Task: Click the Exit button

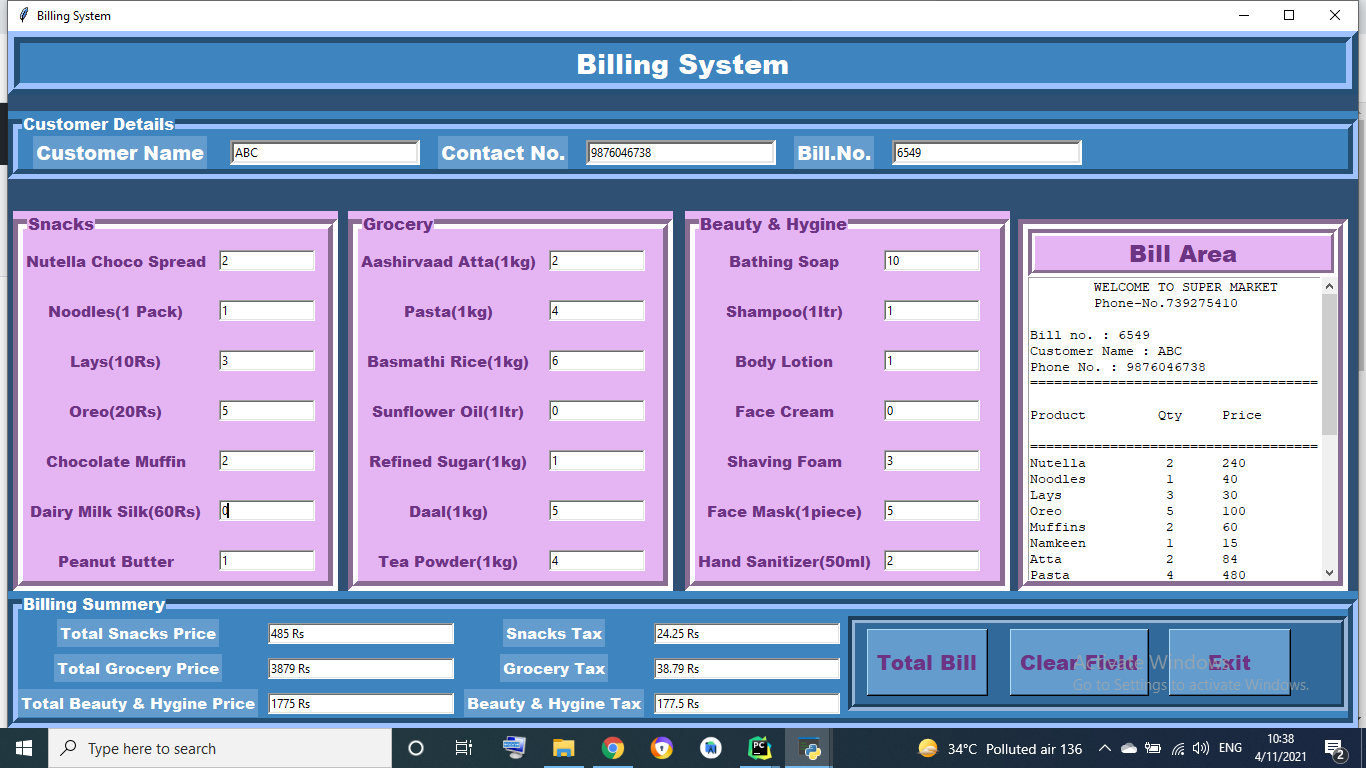Action: [1229, 661]
